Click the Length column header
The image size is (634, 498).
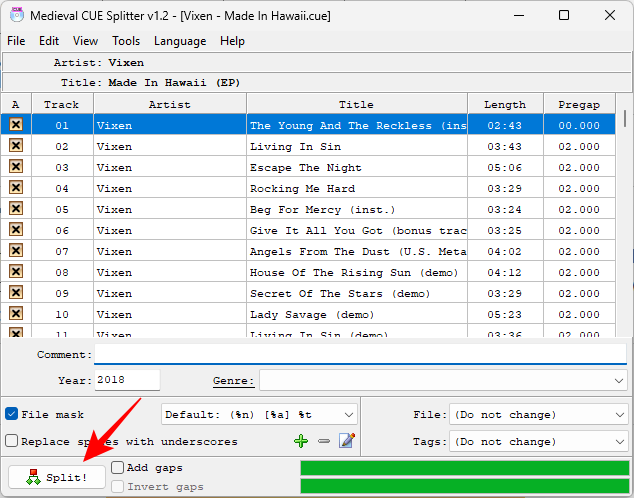pyautogui.click(x=505, y=104)
